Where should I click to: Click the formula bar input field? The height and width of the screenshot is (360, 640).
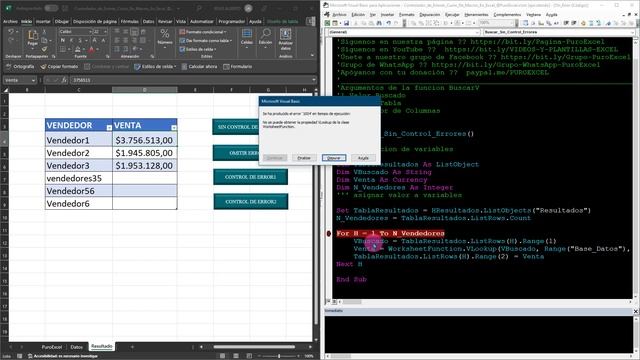[191, 80]
